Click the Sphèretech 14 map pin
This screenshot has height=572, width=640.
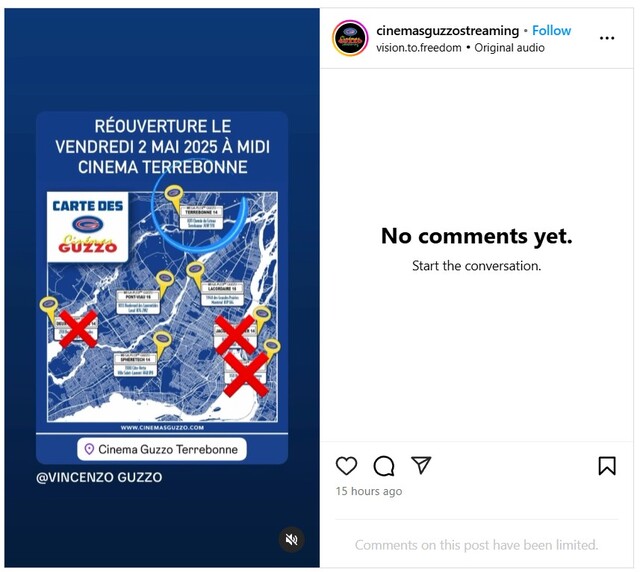162,343
